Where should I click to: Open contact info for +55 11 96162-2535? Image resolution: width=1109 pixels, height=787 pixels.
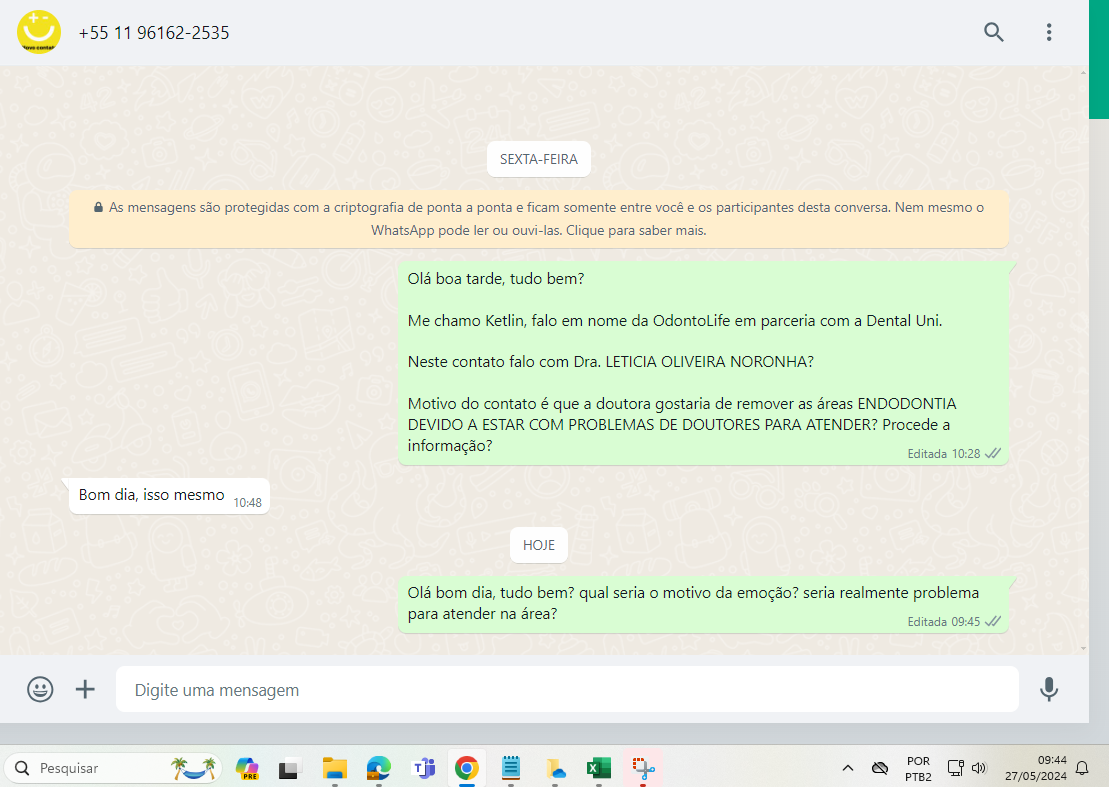(x=153, y=33)
